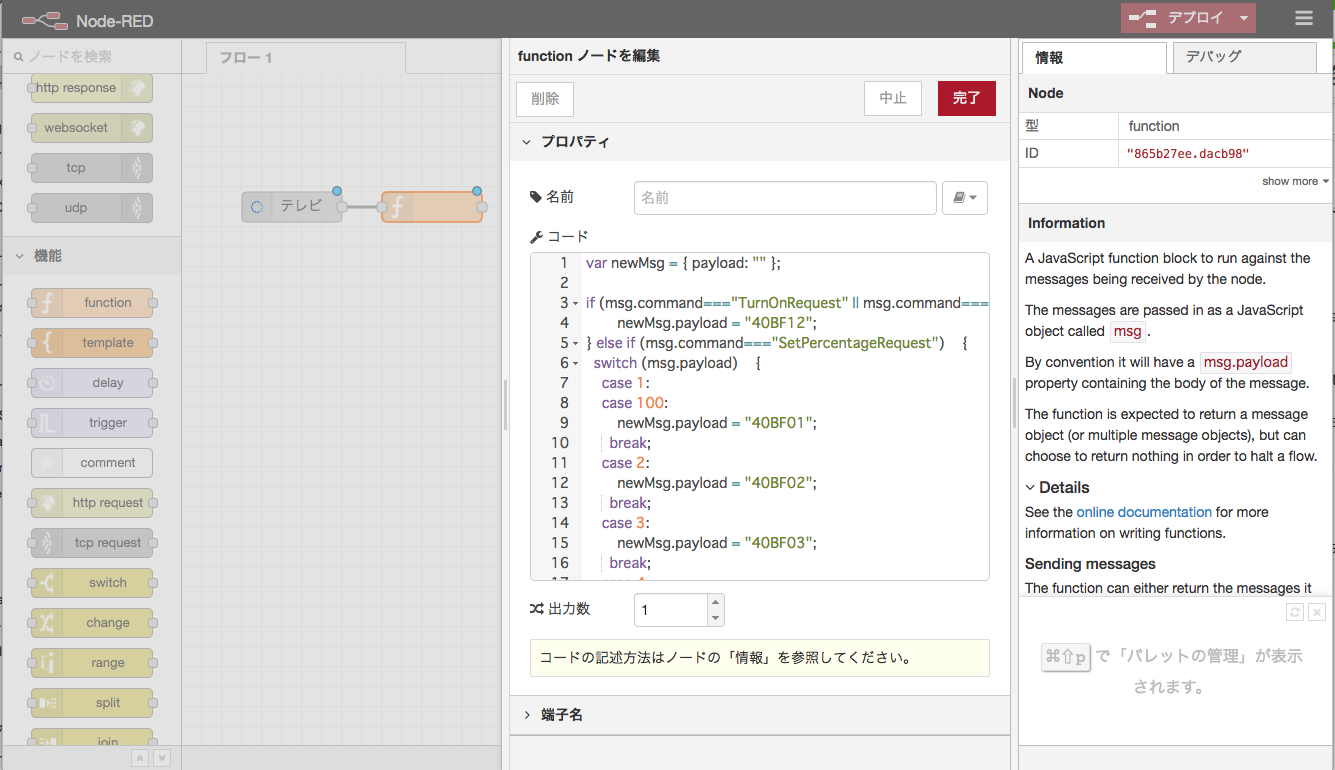Focus the 名前 name input field

[x=785, y=198]
